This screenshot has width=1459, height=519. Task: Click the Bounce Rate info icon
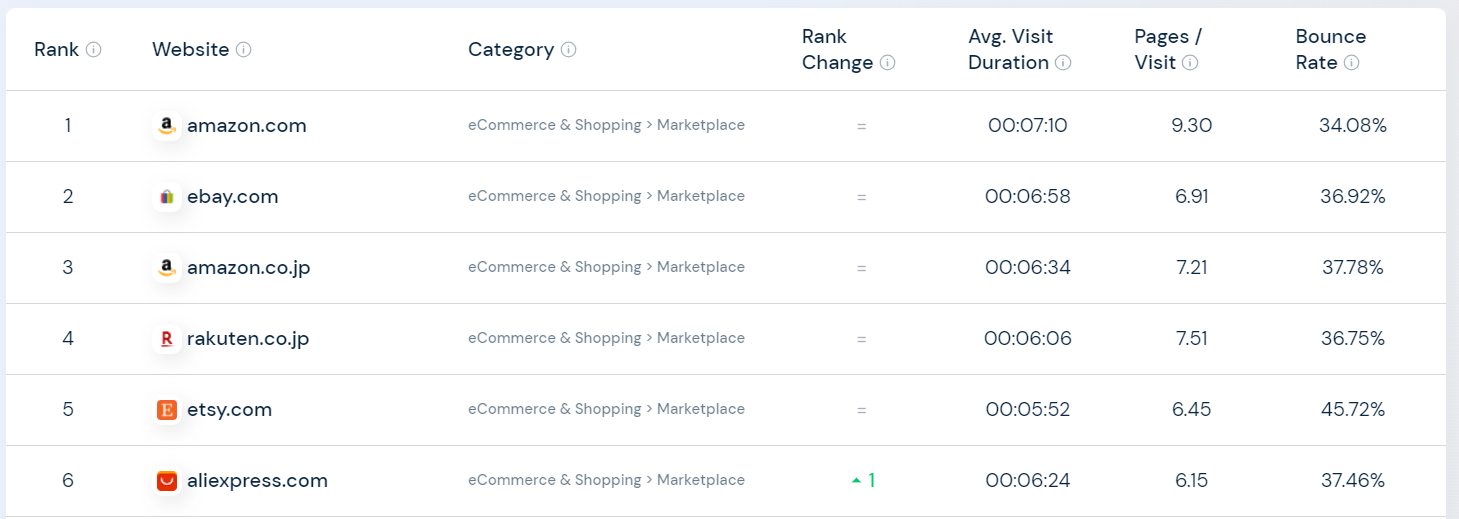pyautogui.click(x=1351, y=63)
